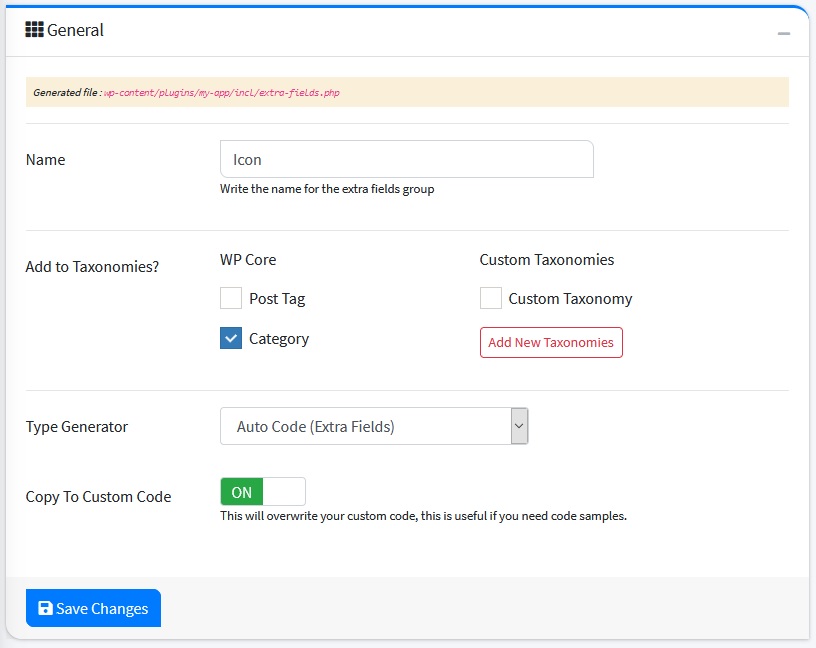Toggle Copy To Custom Code switch off
The width and height of the screenshot is (816, 648).
[263, 492]
